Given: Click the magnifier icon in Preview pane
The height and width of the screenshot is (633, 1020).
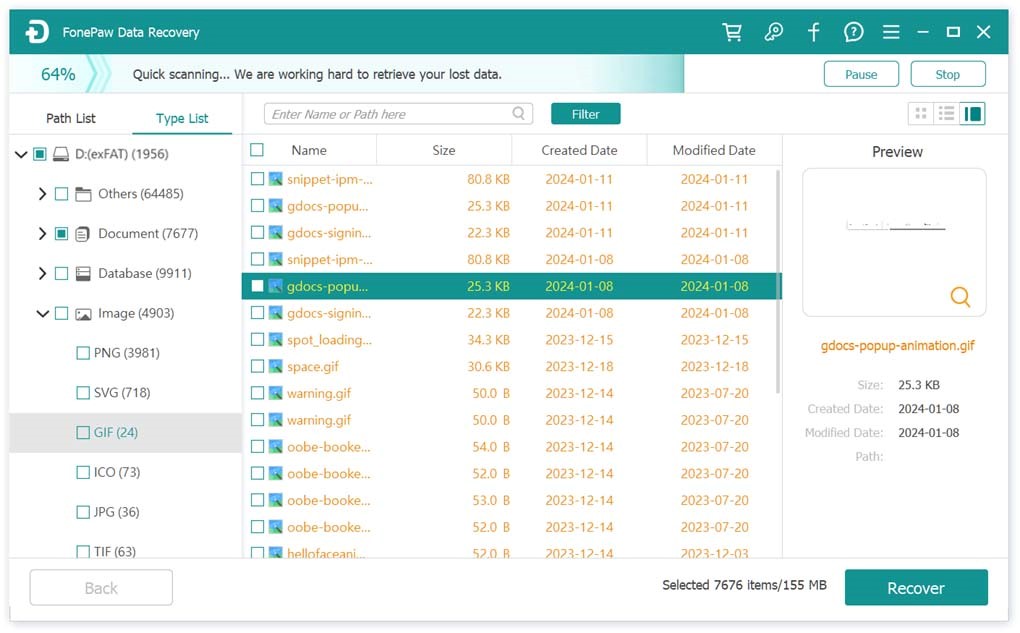Looking at the screenshot, I should click(x=960, y=297).
